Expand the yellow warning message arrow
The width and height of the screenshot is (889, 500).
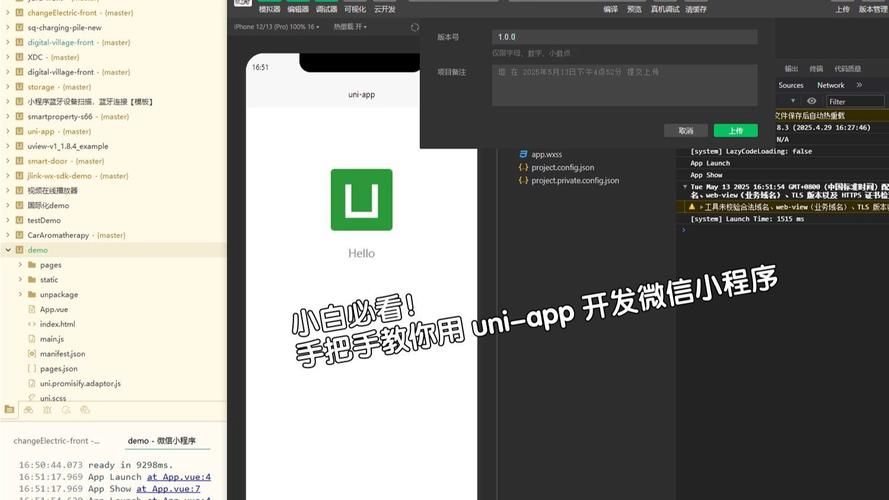pyautogui.click(x=701, y=207)
